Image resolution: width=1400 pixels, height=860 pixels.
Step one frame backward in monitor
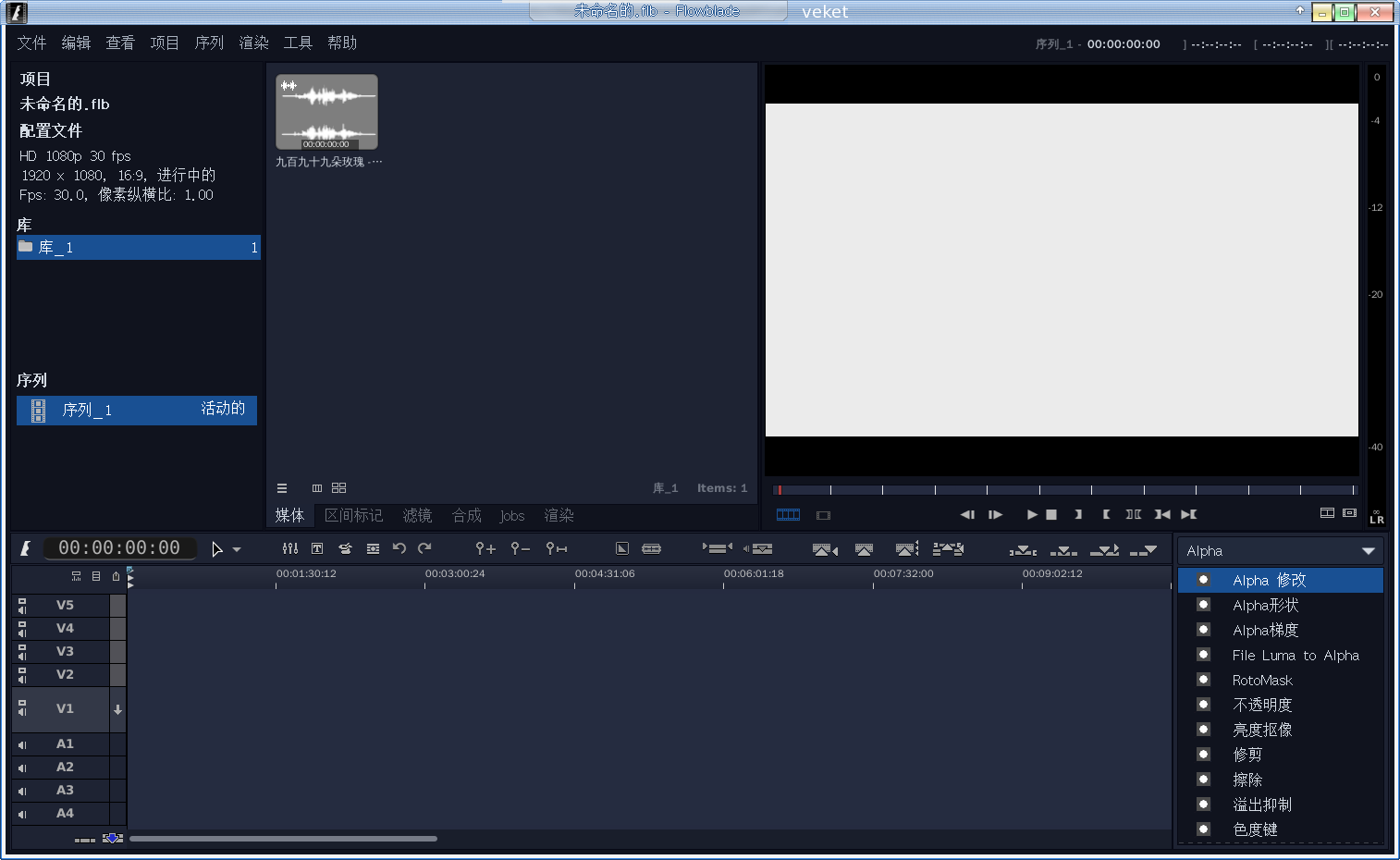coord(967,514)
